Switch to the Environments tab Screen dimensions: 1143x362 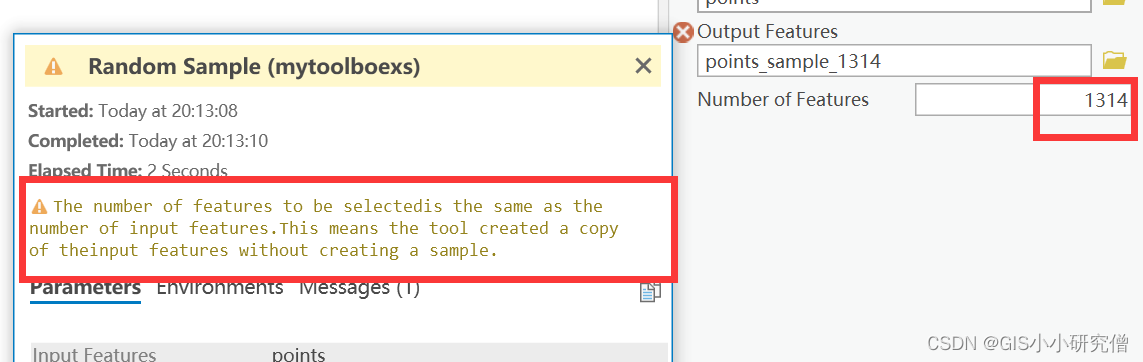(219, 288)
